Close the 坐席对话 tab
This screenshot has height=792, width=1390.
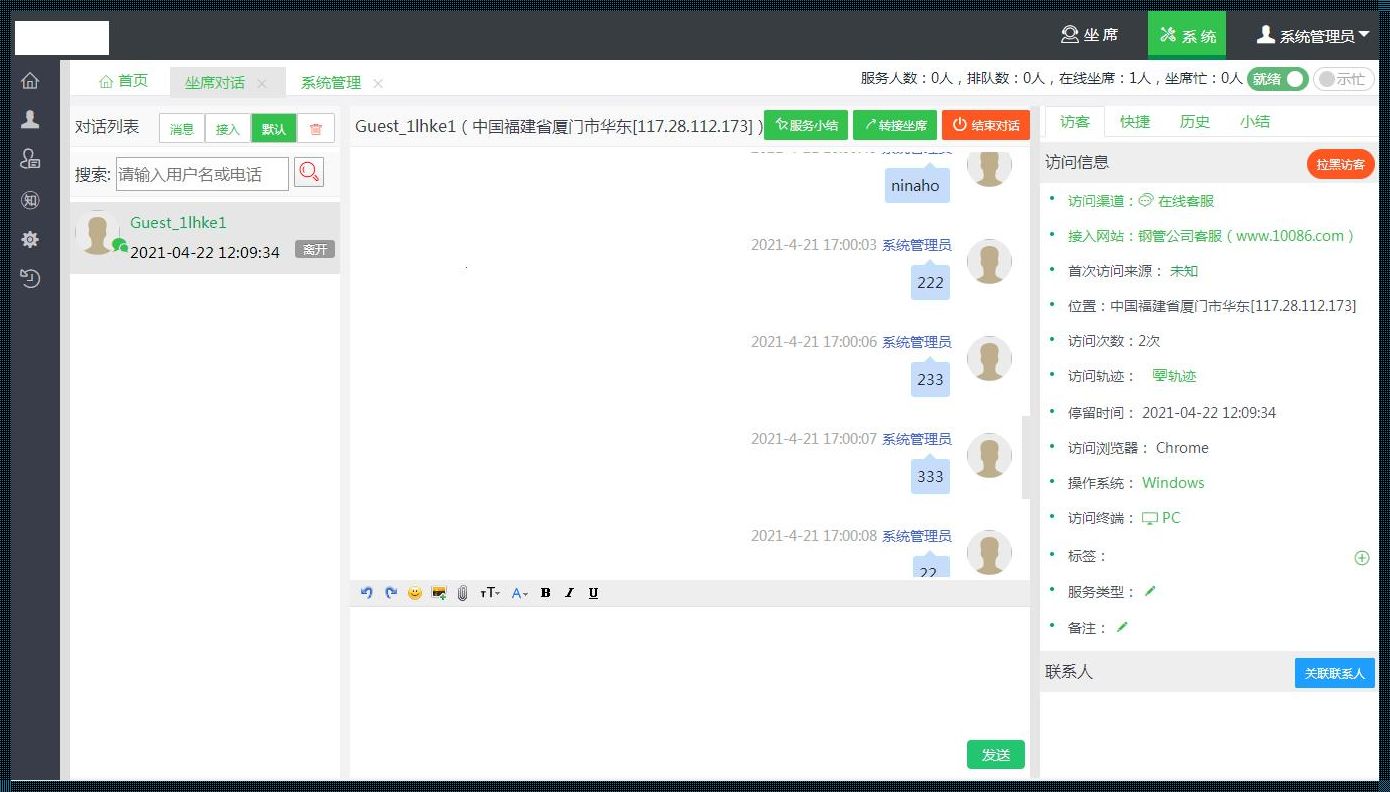[262, 83]
